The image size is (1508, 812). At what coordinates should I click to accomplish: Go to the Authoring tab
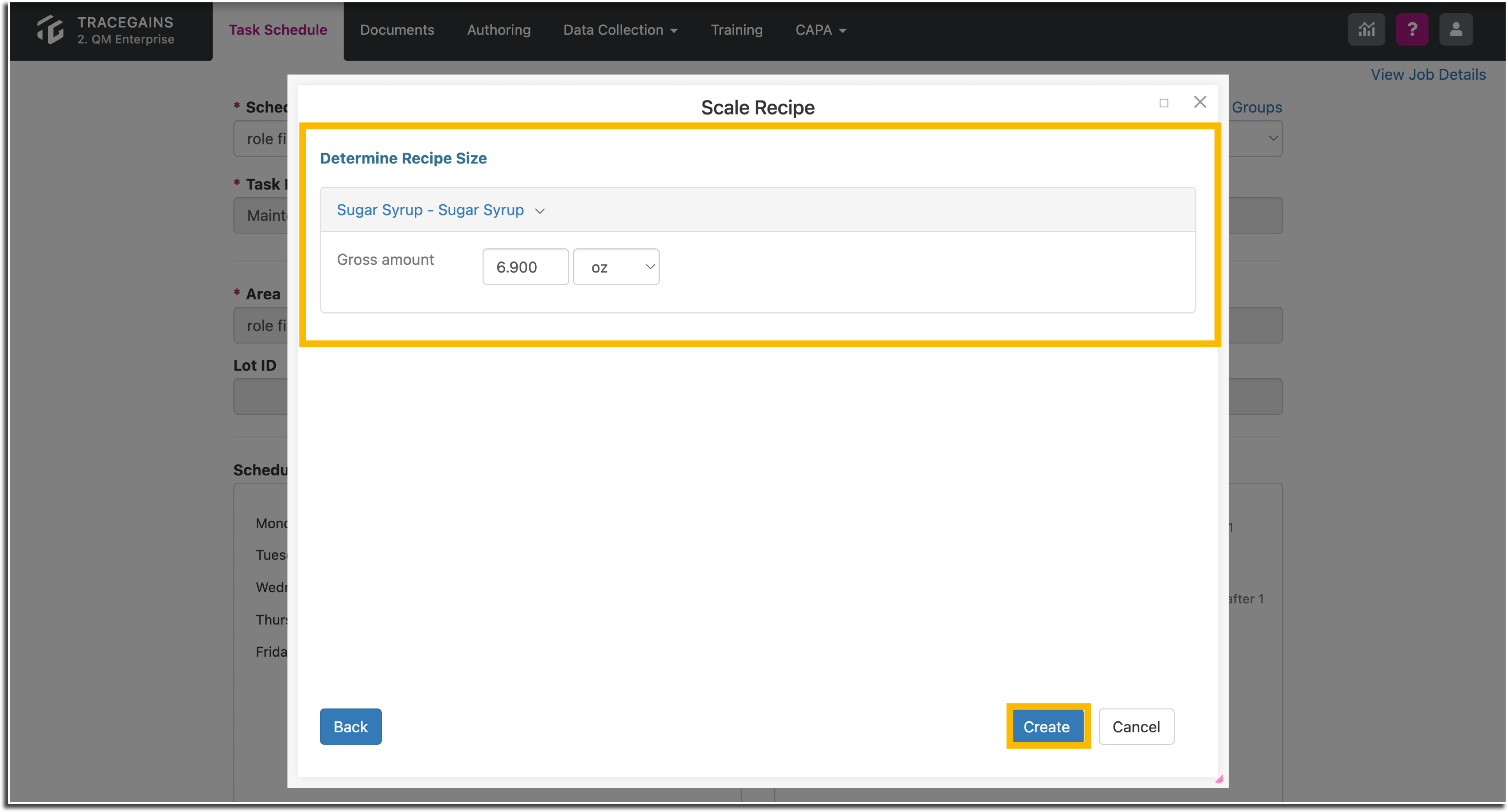click(x=499, y=30)
